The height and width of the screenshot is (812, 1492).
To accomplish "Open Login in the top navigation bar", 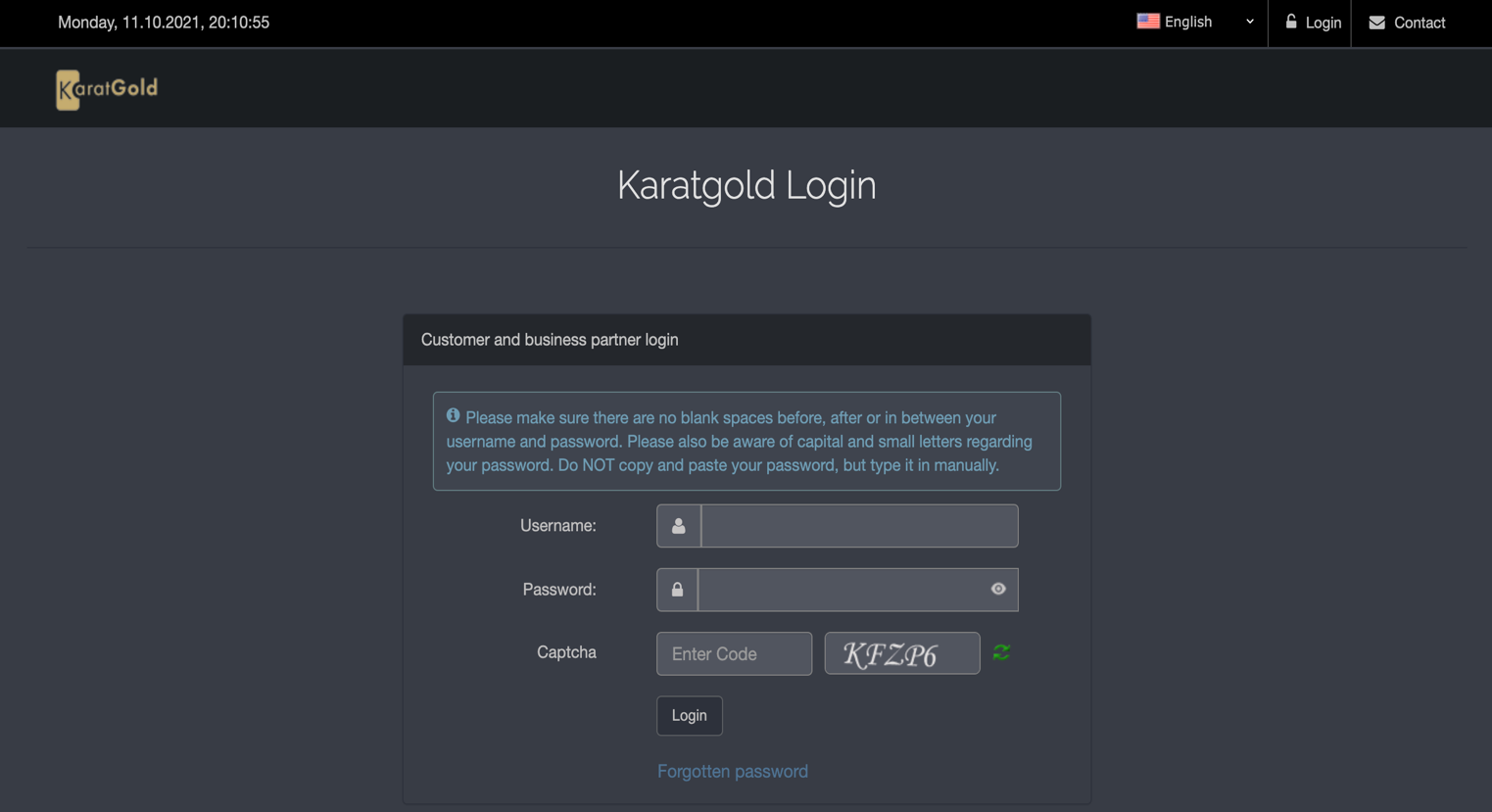I will pyautogui.click(x=1312, y=23).
